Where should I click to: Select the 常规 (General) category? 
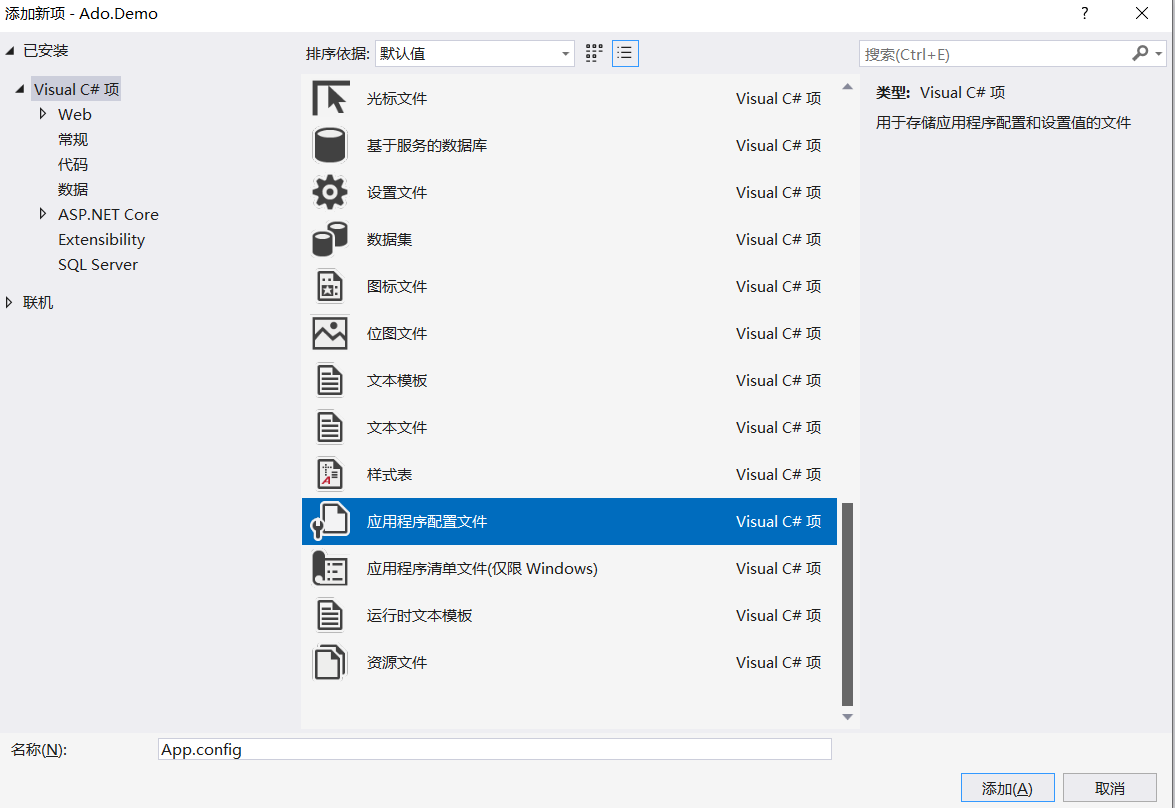[73, 139]
